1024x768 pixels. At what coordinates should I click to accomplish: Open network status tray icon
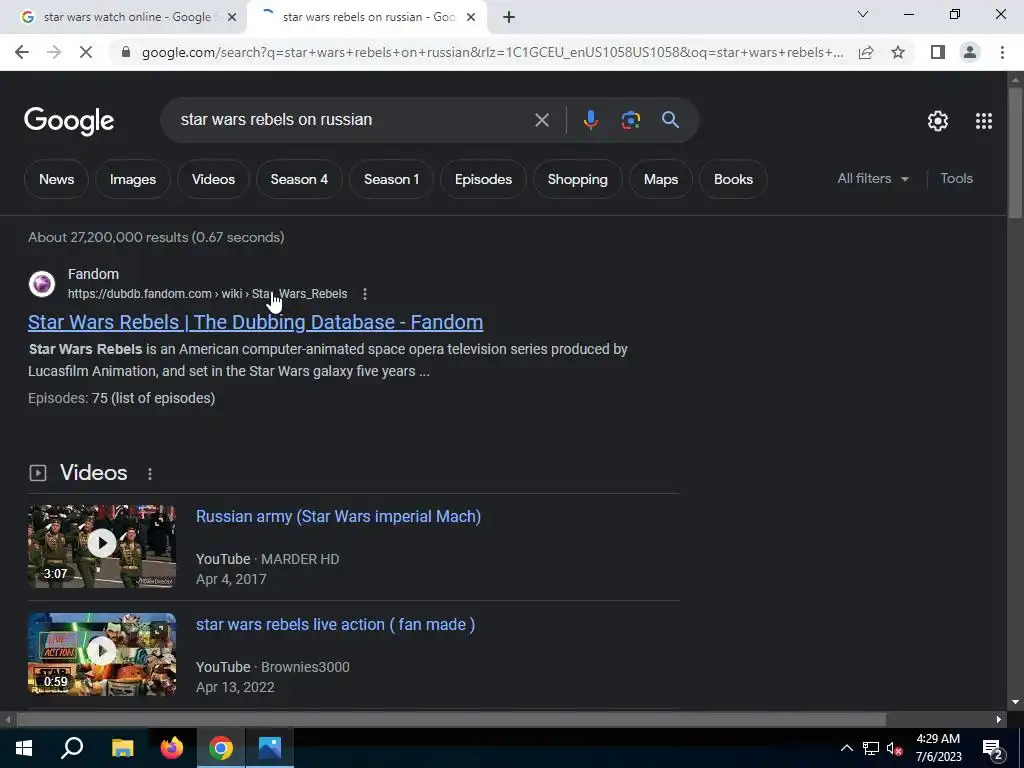[x=871, y=748]
